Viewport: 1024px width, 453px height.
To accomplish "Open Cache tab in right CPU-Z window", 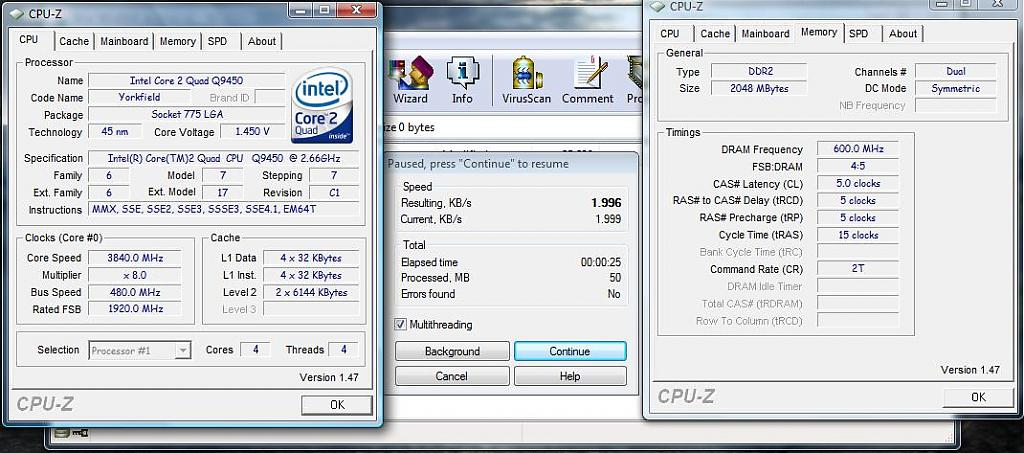I will pos(715,34).
